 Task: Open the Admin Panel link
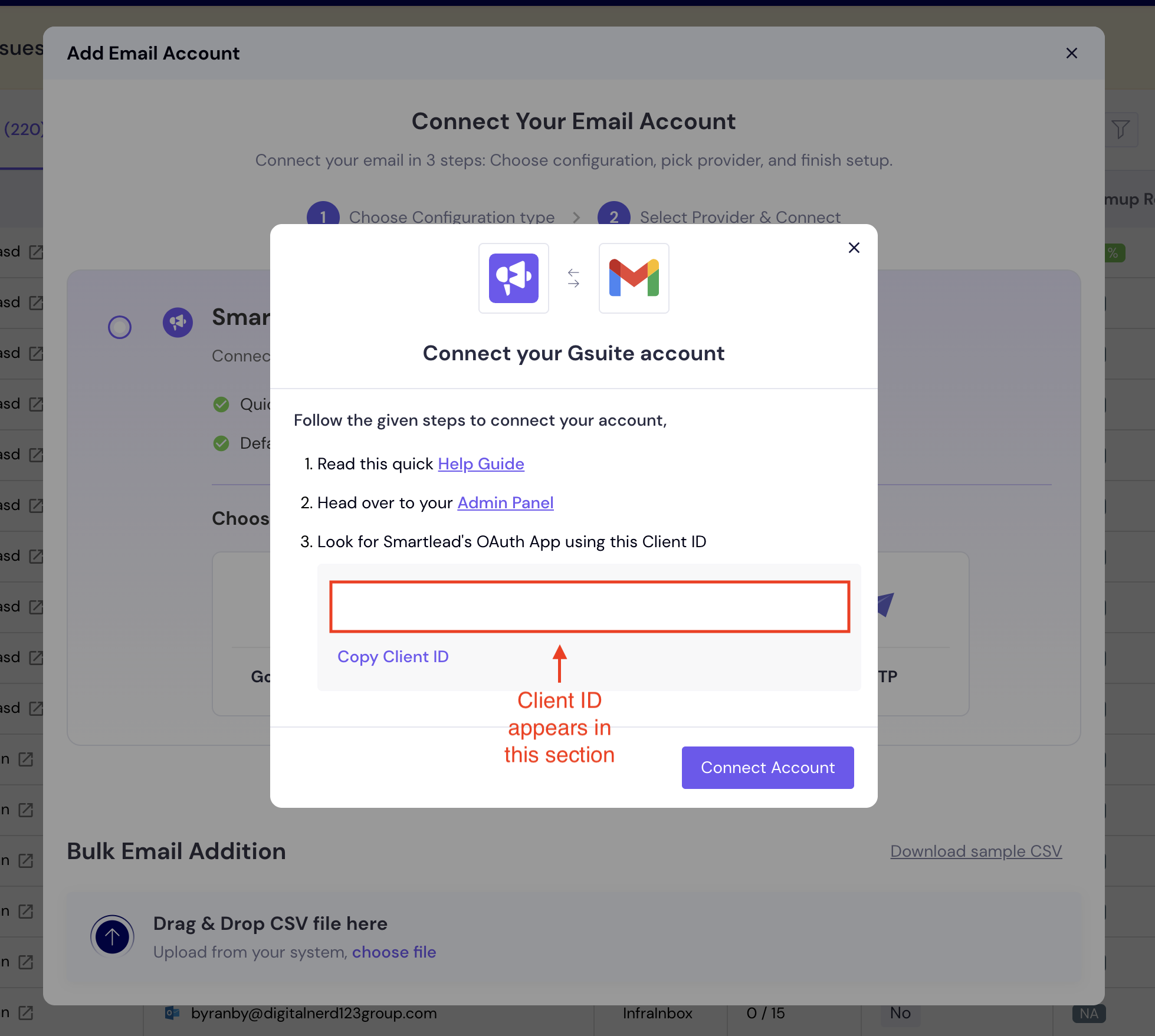click(x=505, y=503)
